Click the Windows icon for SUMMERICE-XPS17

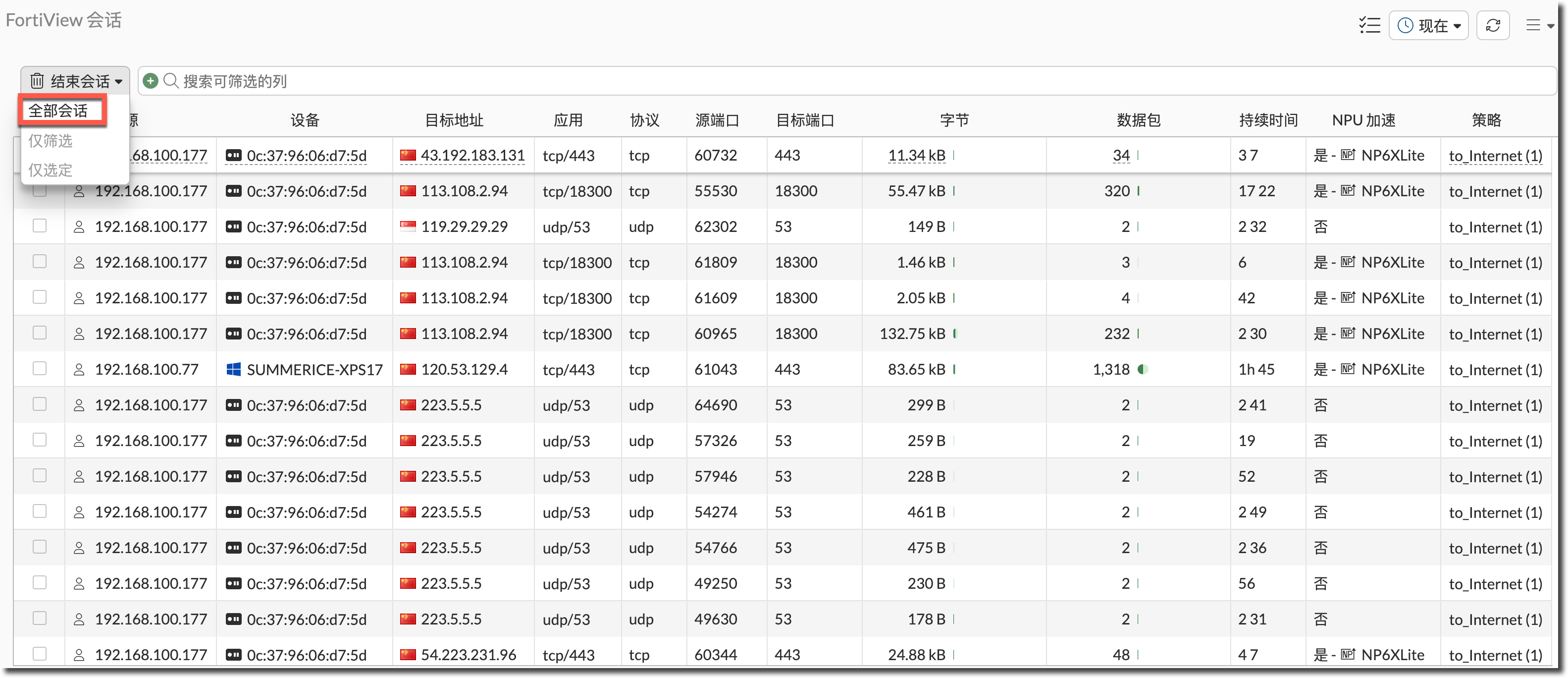233,369
